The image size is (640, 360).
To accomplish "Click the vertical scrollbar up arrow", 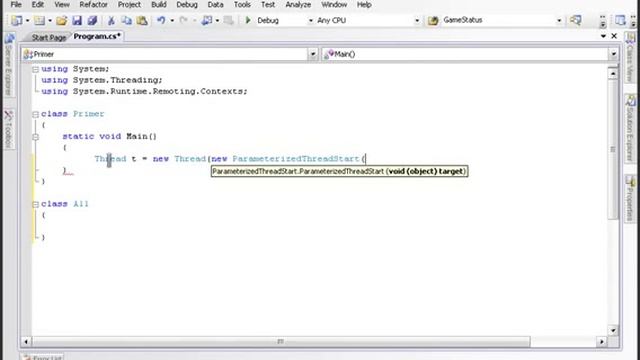I will [x=613, y=74].
